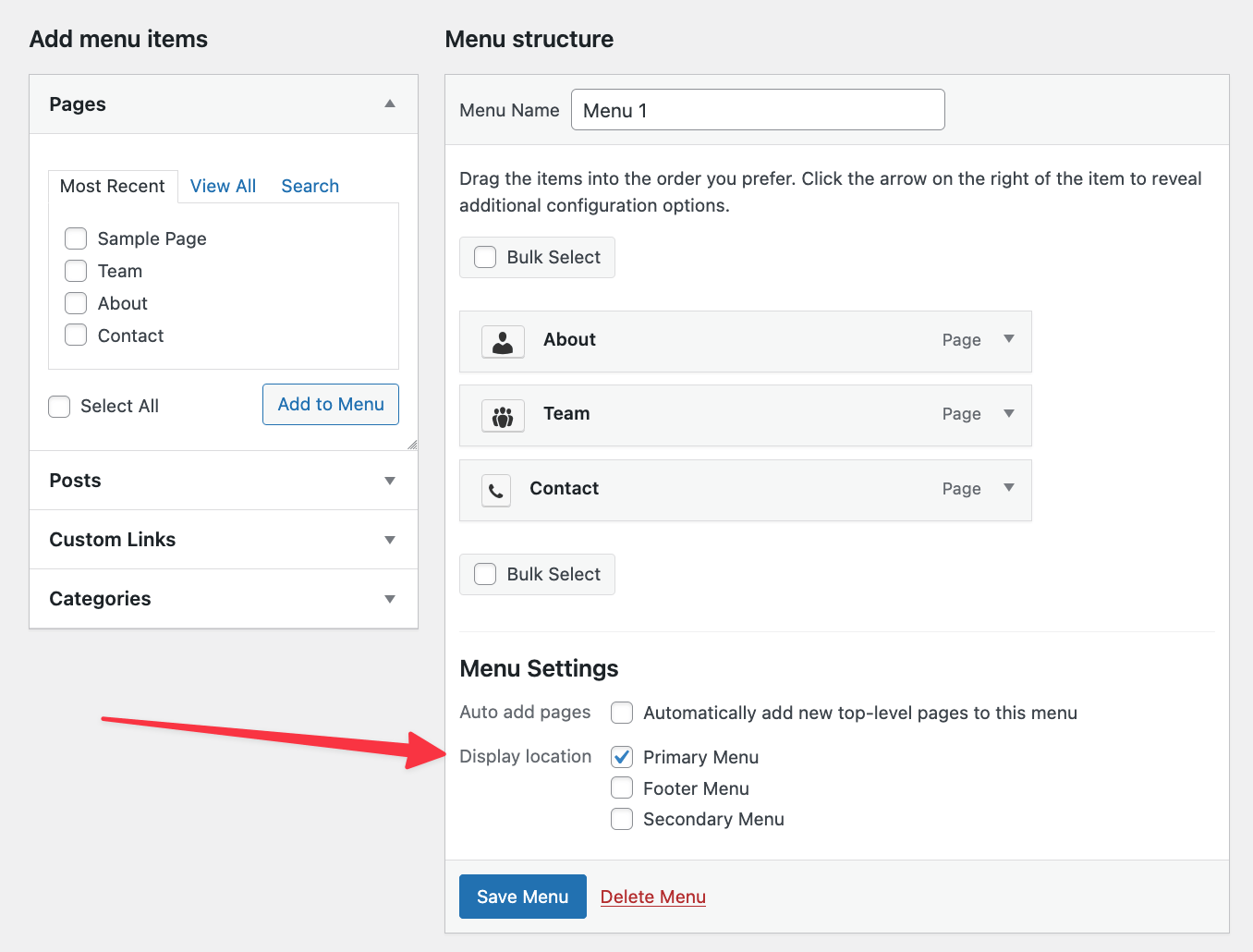
Task: Uncheck the Primary Menu display location
Action: pyautogui.click(x=622, y=757)
